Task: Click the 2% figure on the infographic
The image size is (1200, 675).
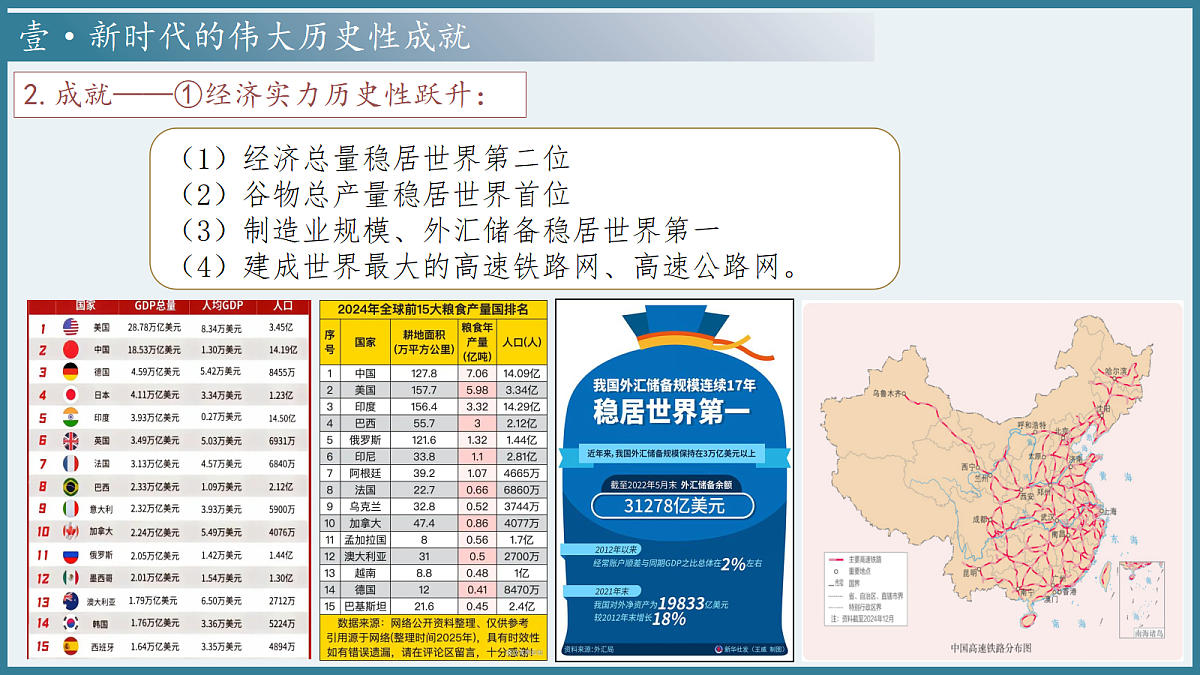Action: [735, 563]
